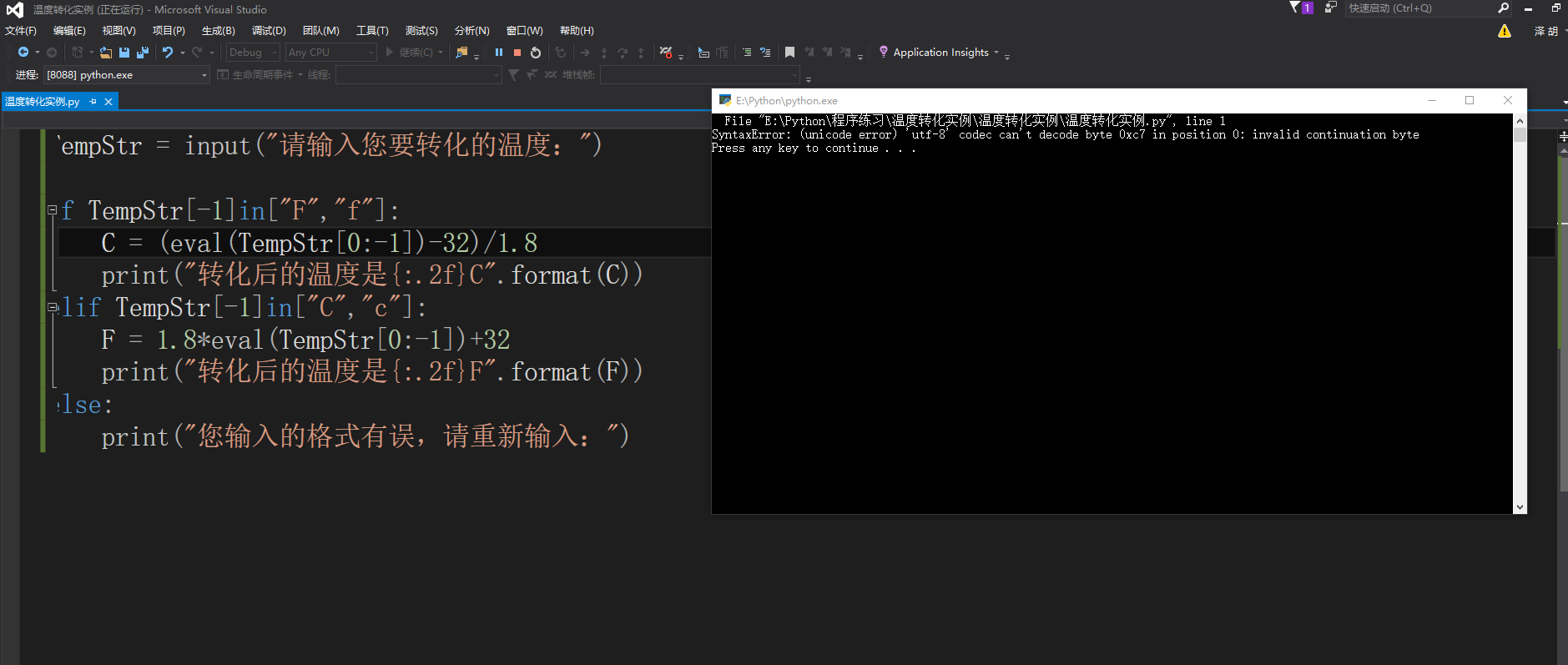The width and height of the screenshot is (1568, 665).
Task: Click the Navigate Backward arrow icon
Action: 23,53
